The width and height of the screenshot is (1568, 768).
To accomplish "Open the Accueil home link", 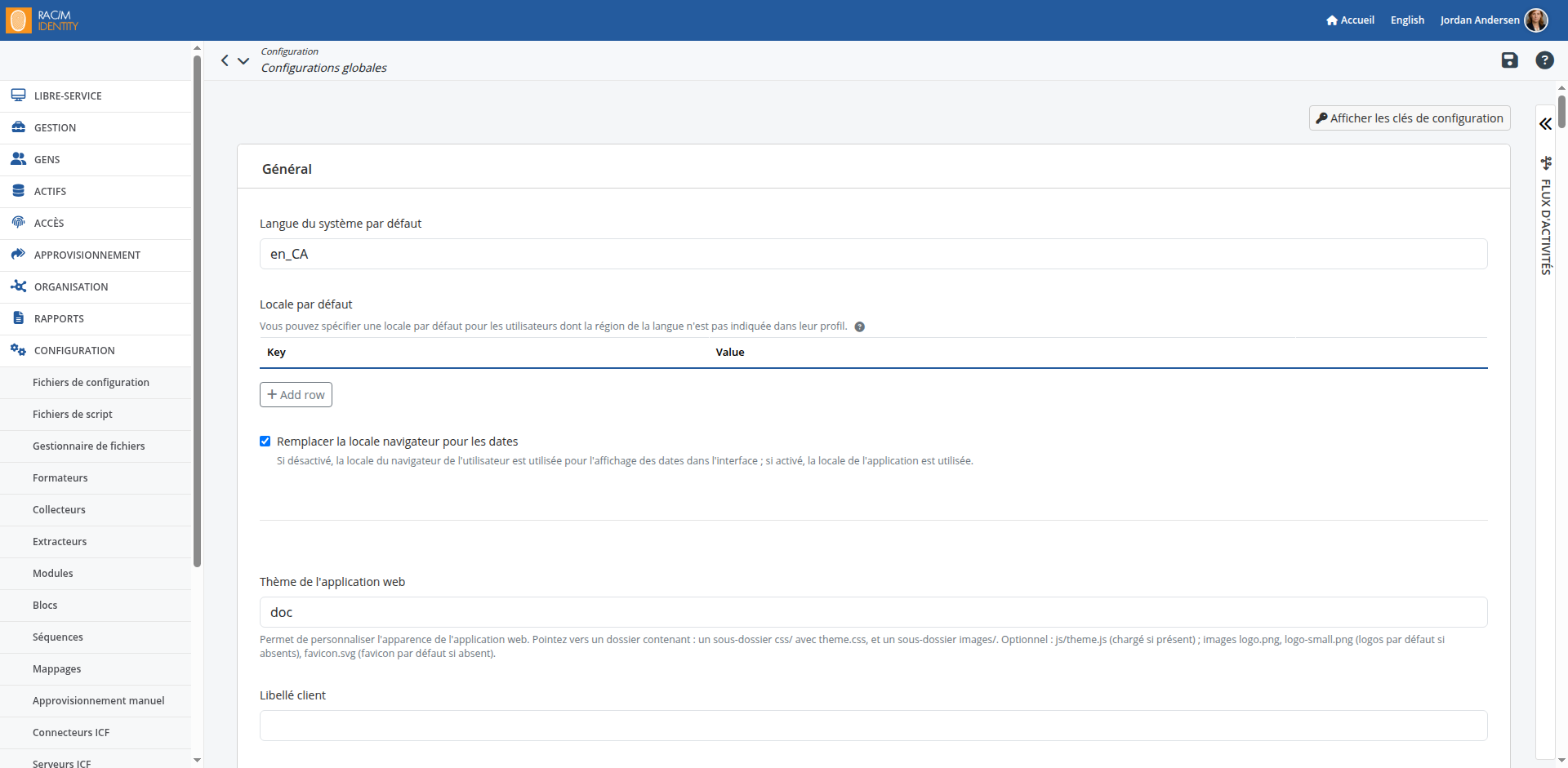I will tap(1350, 20).
